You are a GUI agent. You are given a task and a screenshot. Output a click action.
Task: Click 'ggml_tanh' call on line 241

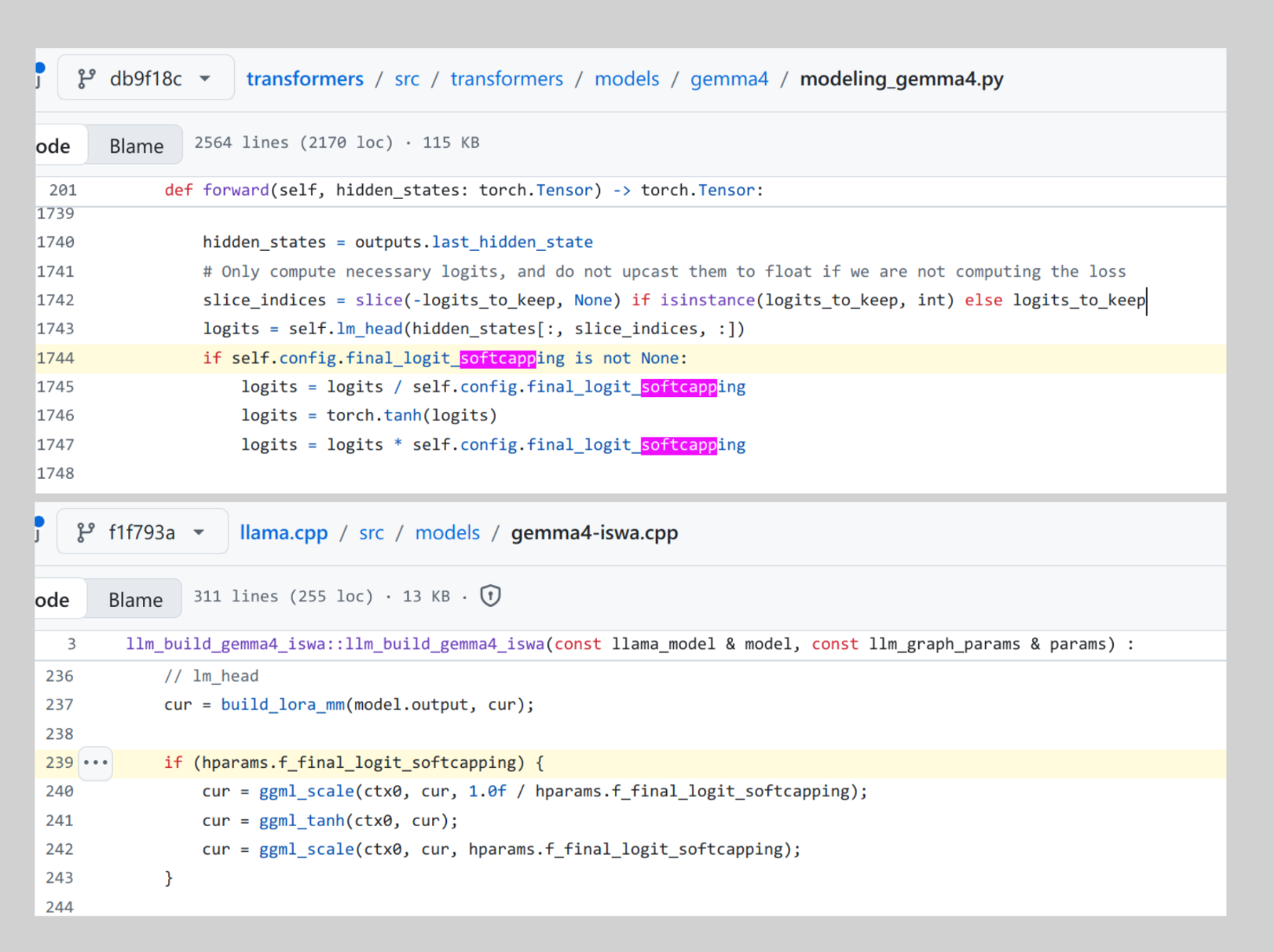coord(302,821)
